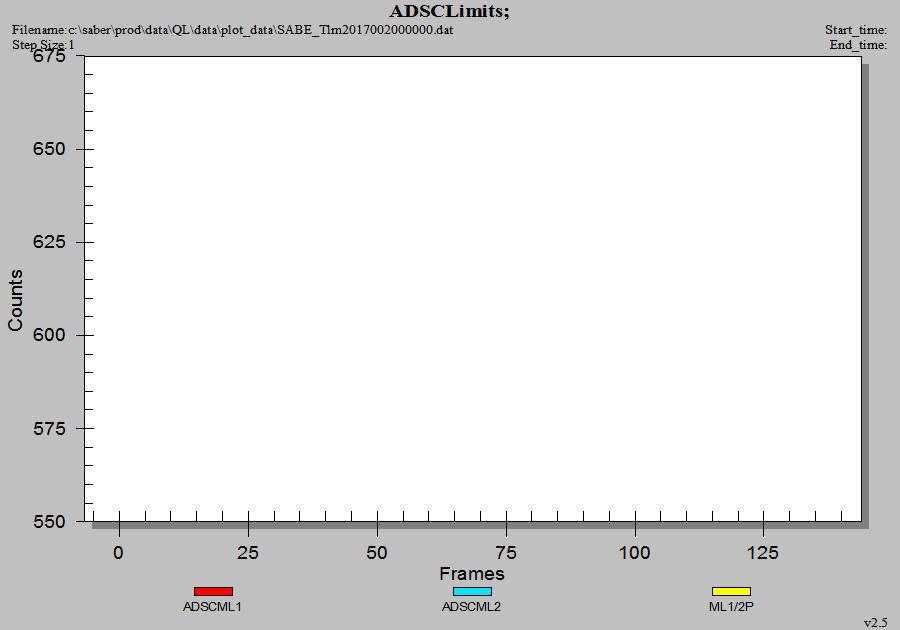This screenshot has width=900, height=630.
Task: Click the v2.5 version label
Action: pyautogui.click(x=875, y=623)
